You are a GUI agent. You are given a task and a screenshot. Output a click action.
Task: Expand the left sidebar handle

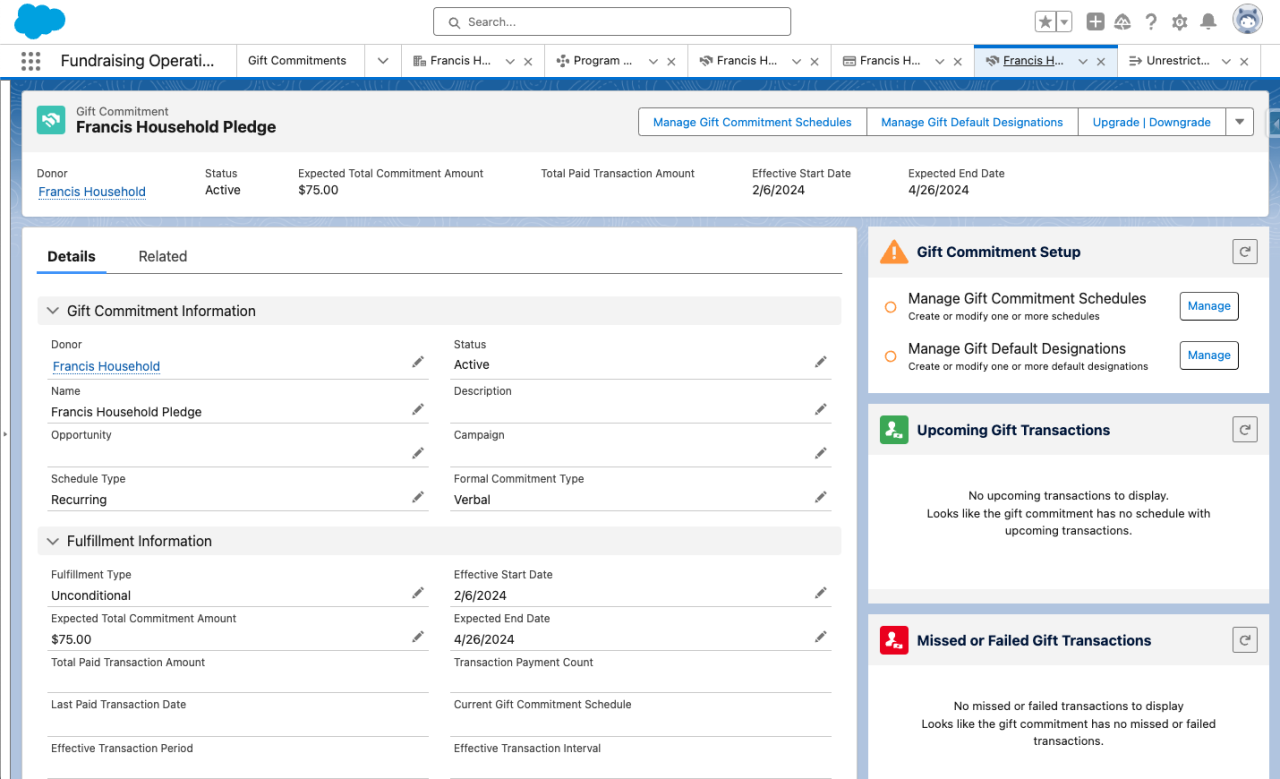pos(4,434)
